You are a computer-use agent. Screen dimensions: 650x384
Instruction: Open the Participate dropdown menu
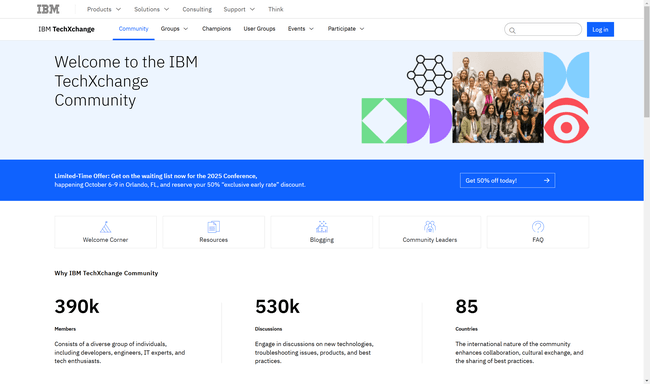(346, 29)
